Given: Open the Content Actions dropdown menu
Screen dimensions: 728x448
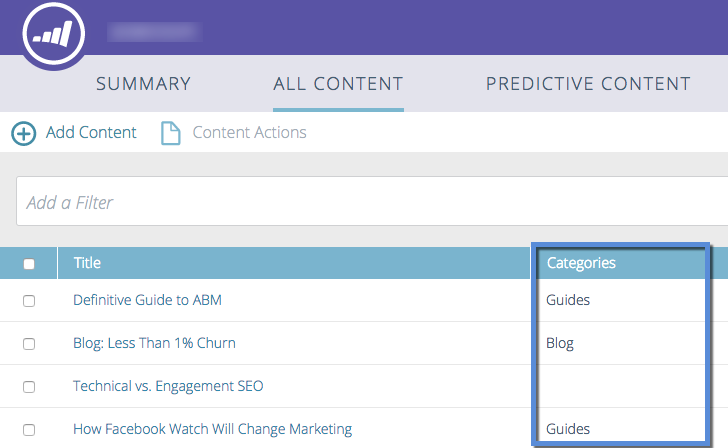Looking at the screenshot, I should tap(249, 132).
